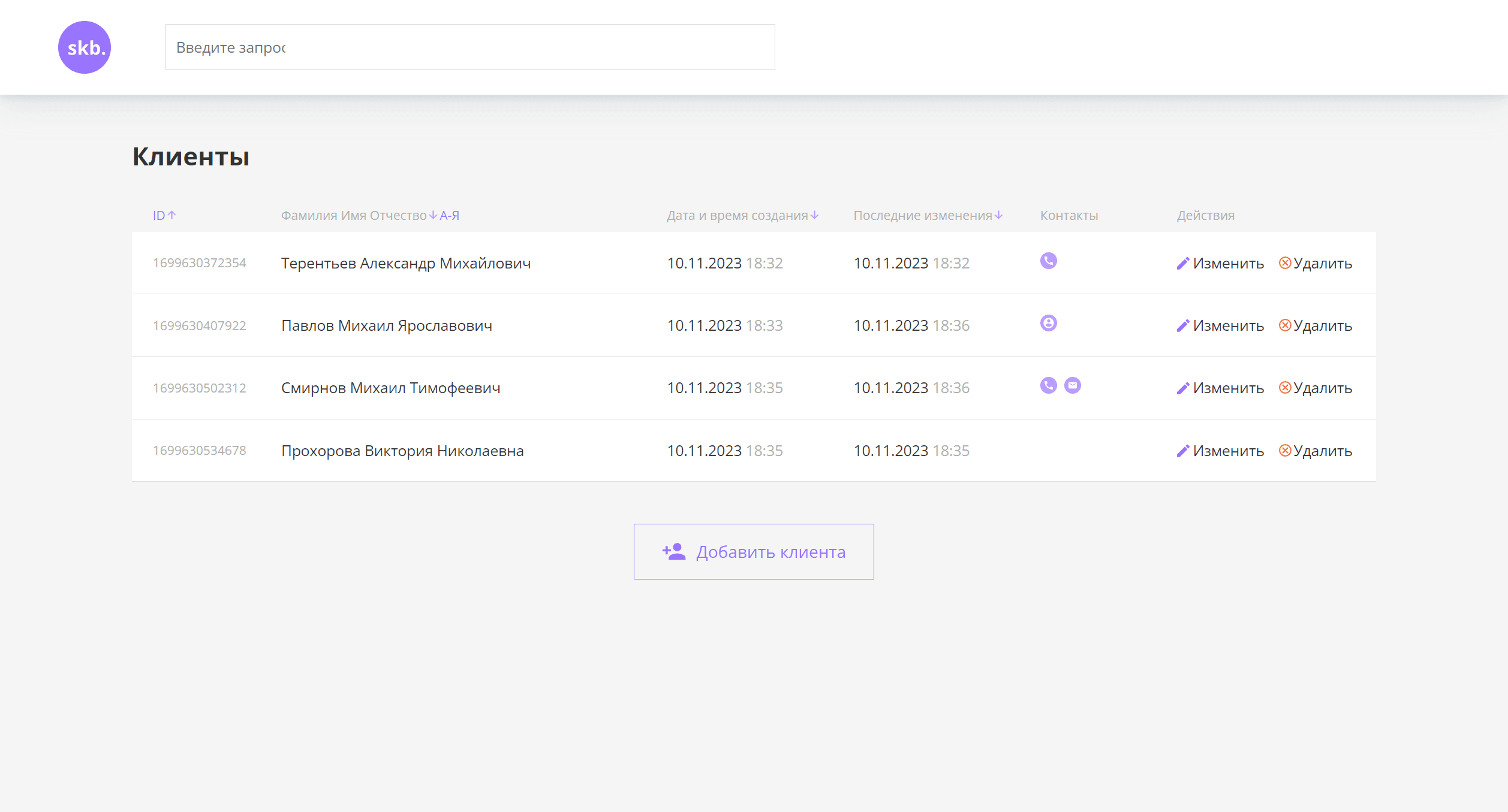Click the pencil edit icon for Терентьев
1508x812 pixels.
(1182, 264)
